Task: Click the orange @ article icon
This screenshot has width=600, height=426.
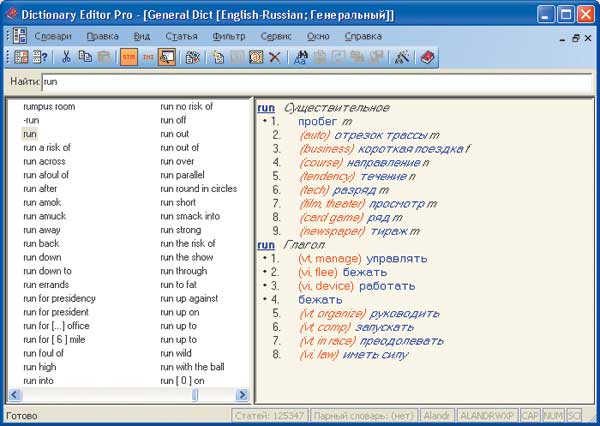Action: [256, 57]
